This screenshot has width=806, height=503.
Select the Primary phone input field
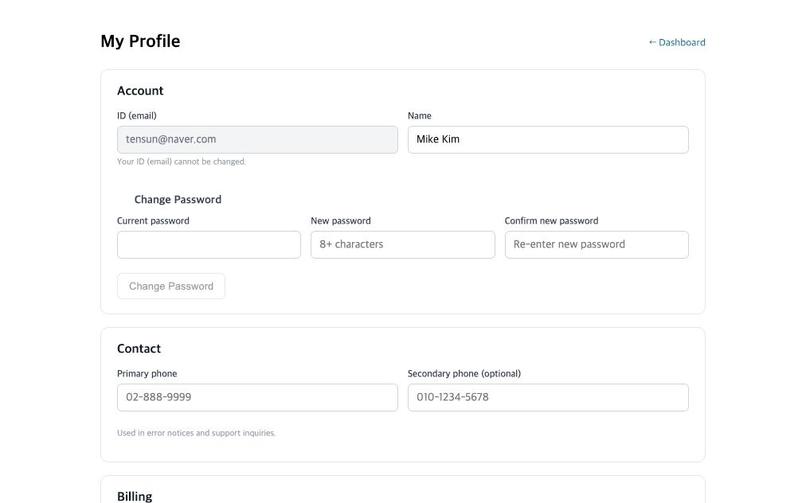point(257,397)
